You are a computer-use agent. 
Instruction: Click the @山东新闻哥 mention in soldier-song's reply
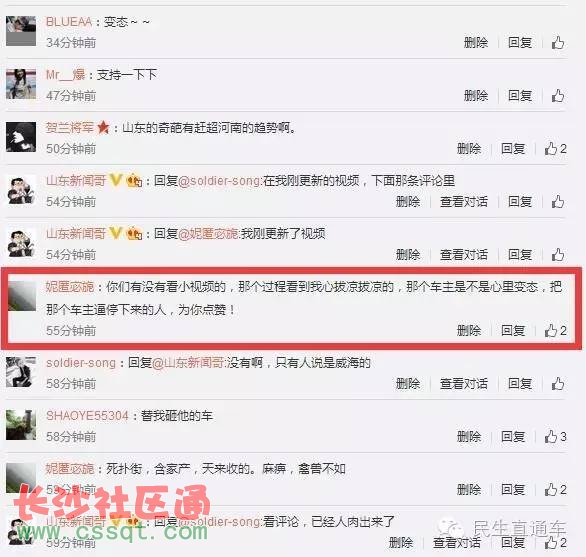[189, 363]
